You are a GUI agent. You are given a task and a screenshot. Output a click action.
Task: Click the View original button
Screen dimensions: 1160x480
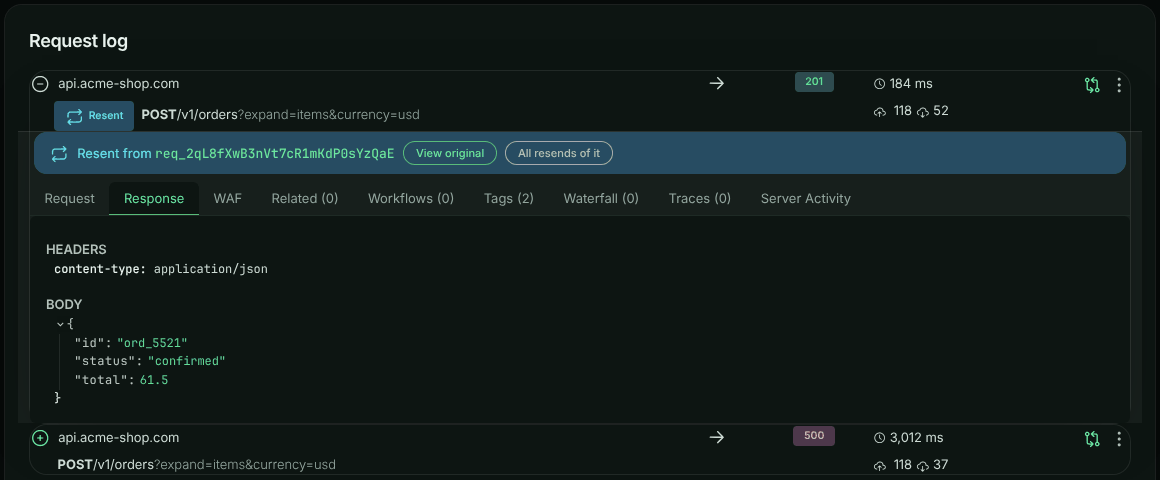pyautogui.click(x=450, y=153)
